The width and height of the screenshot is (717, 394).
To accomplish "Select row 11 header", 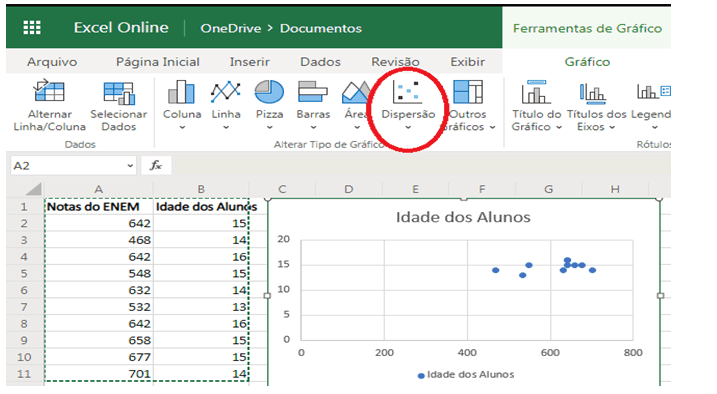I will click(24, 374).
